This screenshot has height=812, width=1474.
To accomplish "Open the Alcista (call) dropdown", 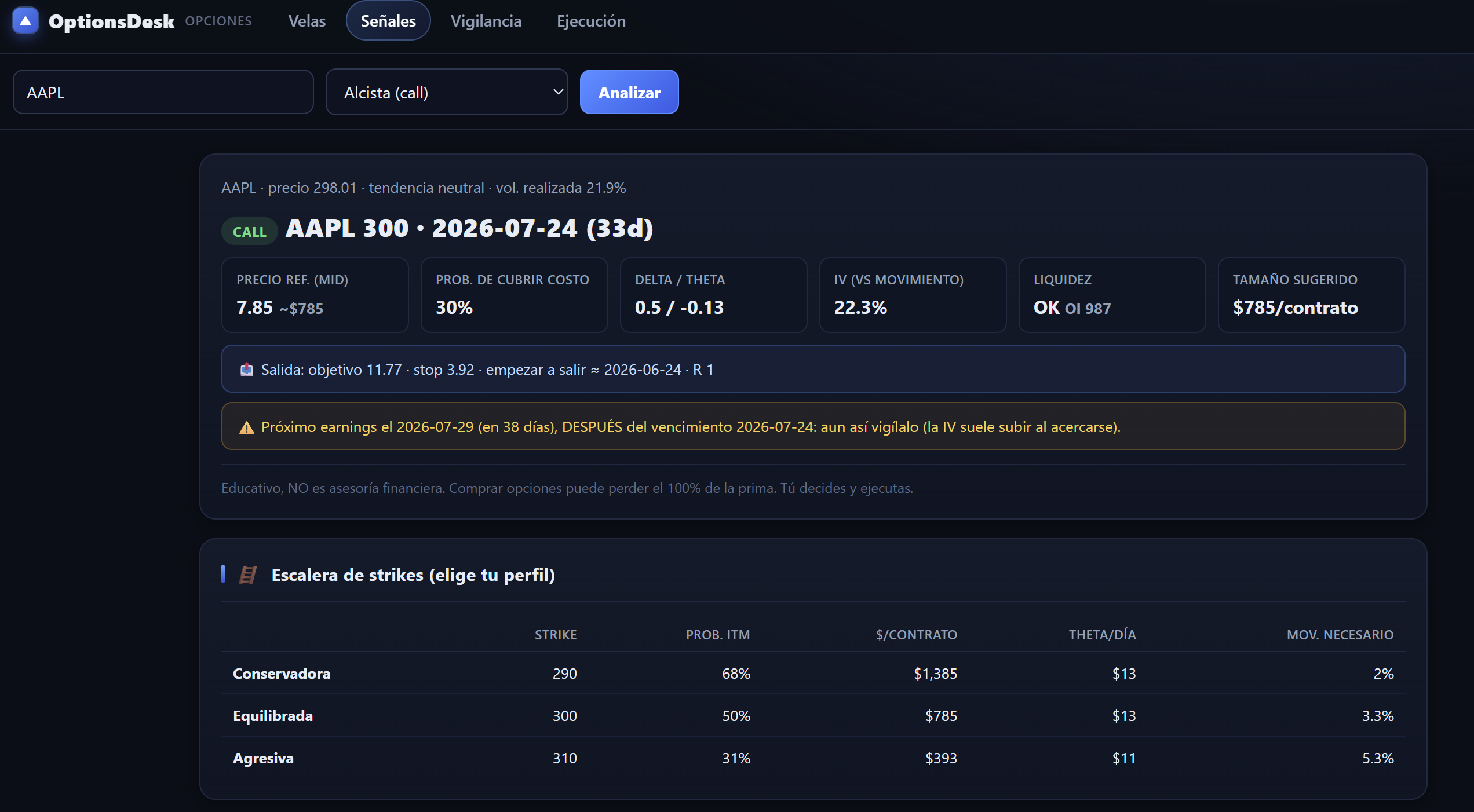I will (447, 92).
